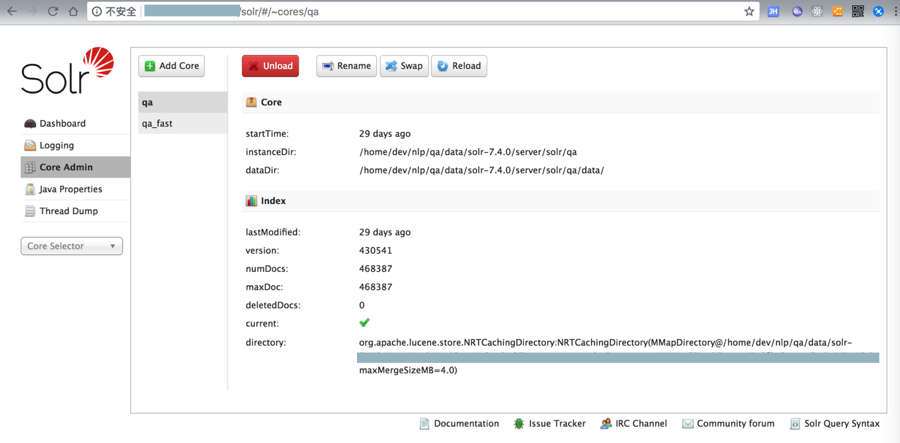The image size is (900, 443).
Task: Click the Logging icon in sidebar
Action: [30, 146]
